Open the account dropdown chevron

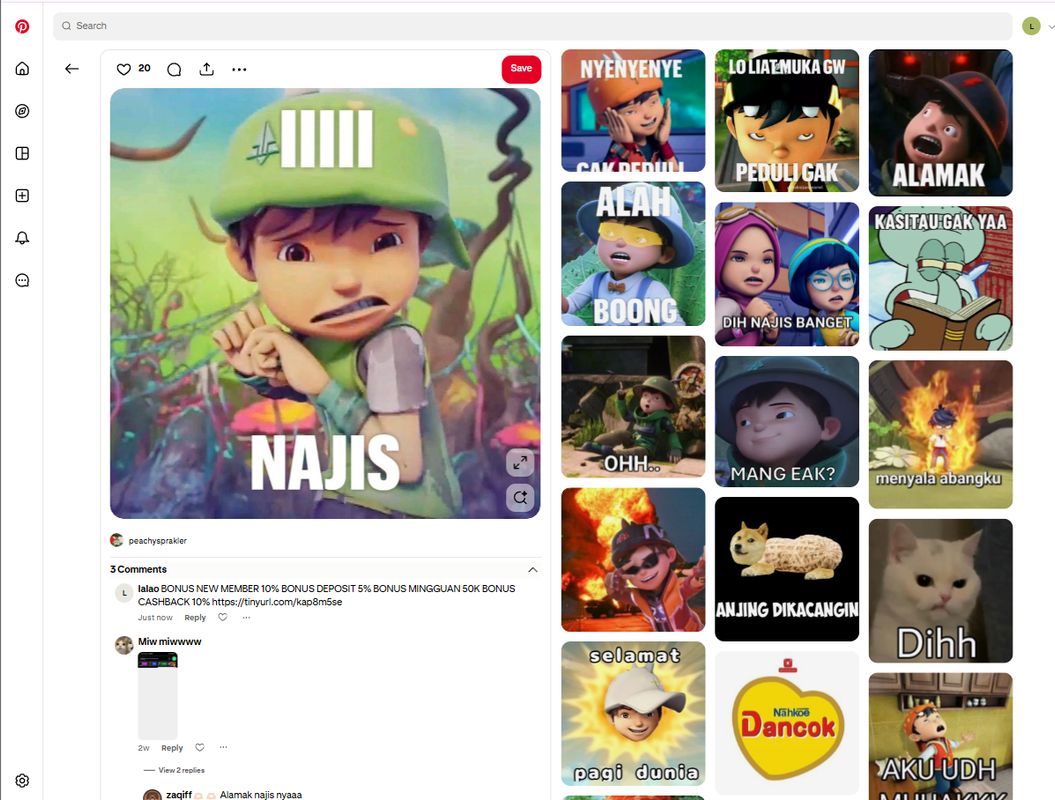pos(1050,27)
